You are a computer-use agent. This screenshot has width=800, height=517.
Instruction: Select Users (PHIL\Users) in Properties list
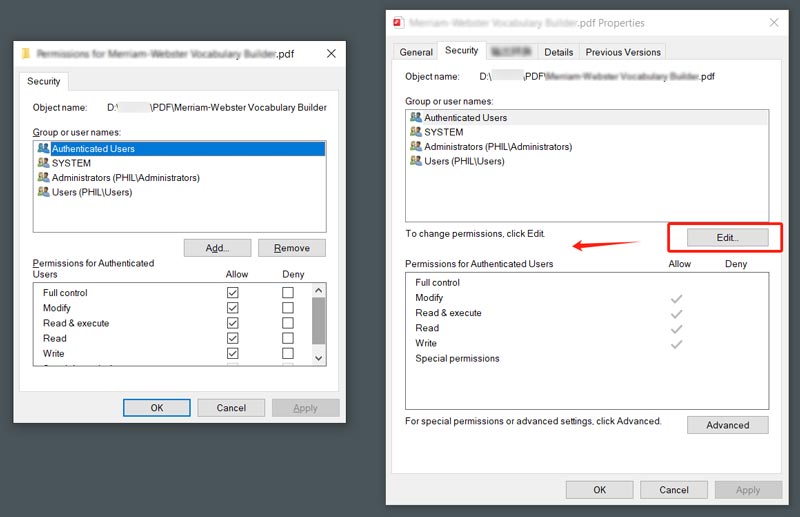click(587, 161)
